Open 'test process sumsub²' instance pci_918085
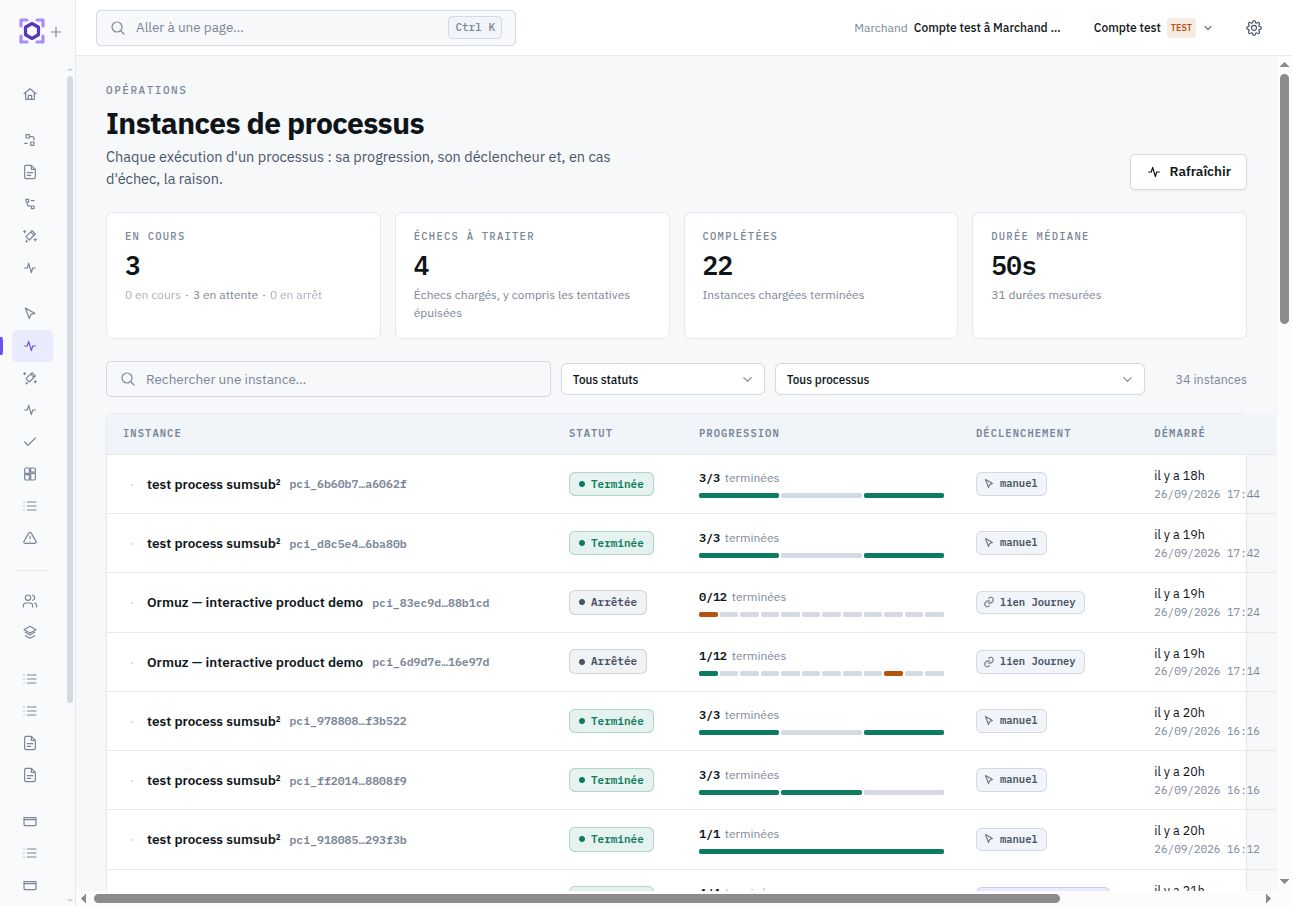This screenshot has width=1292, height=906. (x=213, y=839)
